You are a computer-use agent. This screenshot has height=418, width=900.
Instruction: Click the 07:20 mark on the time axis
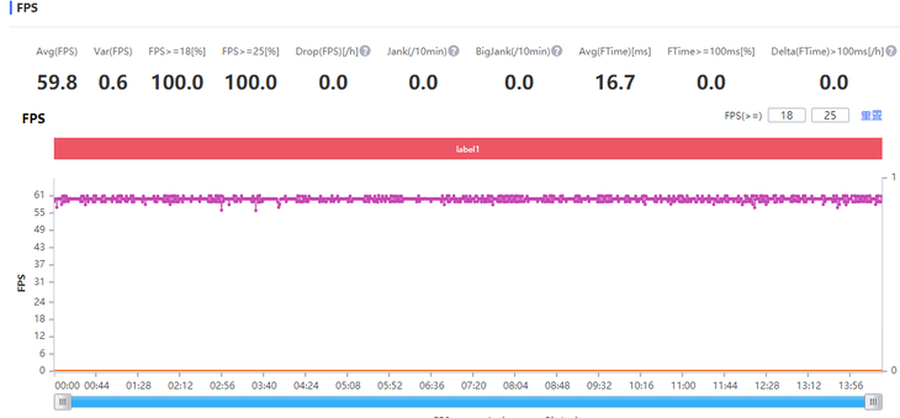pos(472,384)
